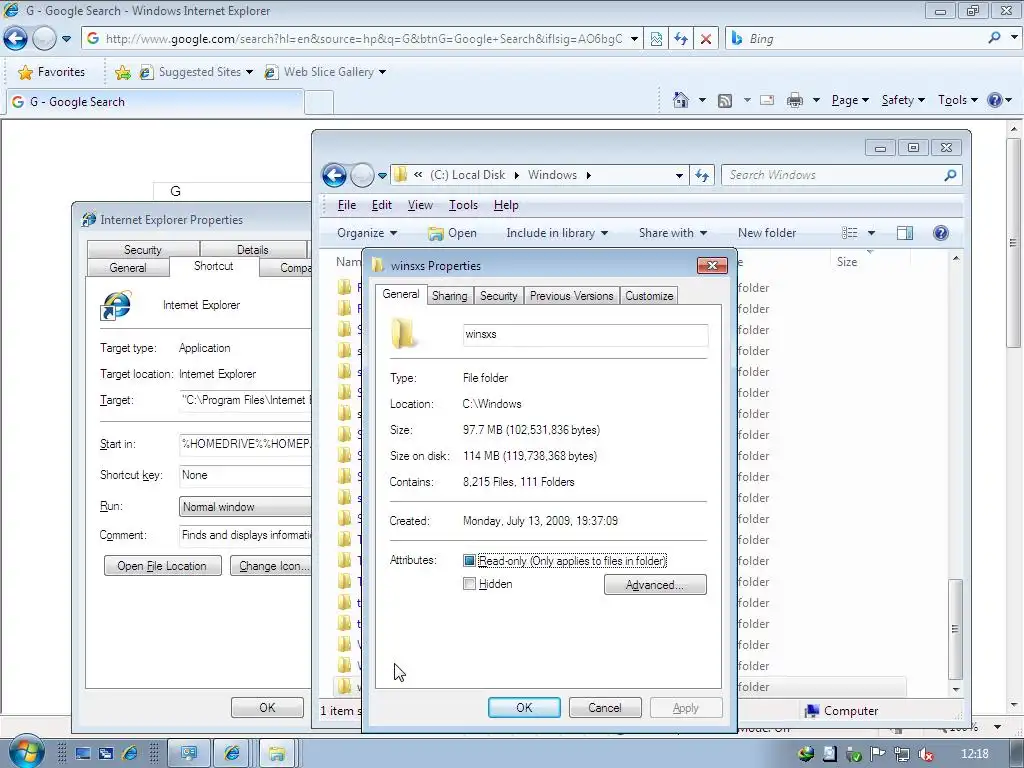Open the Customize tab
The width and height of the screenshot is (1024, 768).
[648, 296]
